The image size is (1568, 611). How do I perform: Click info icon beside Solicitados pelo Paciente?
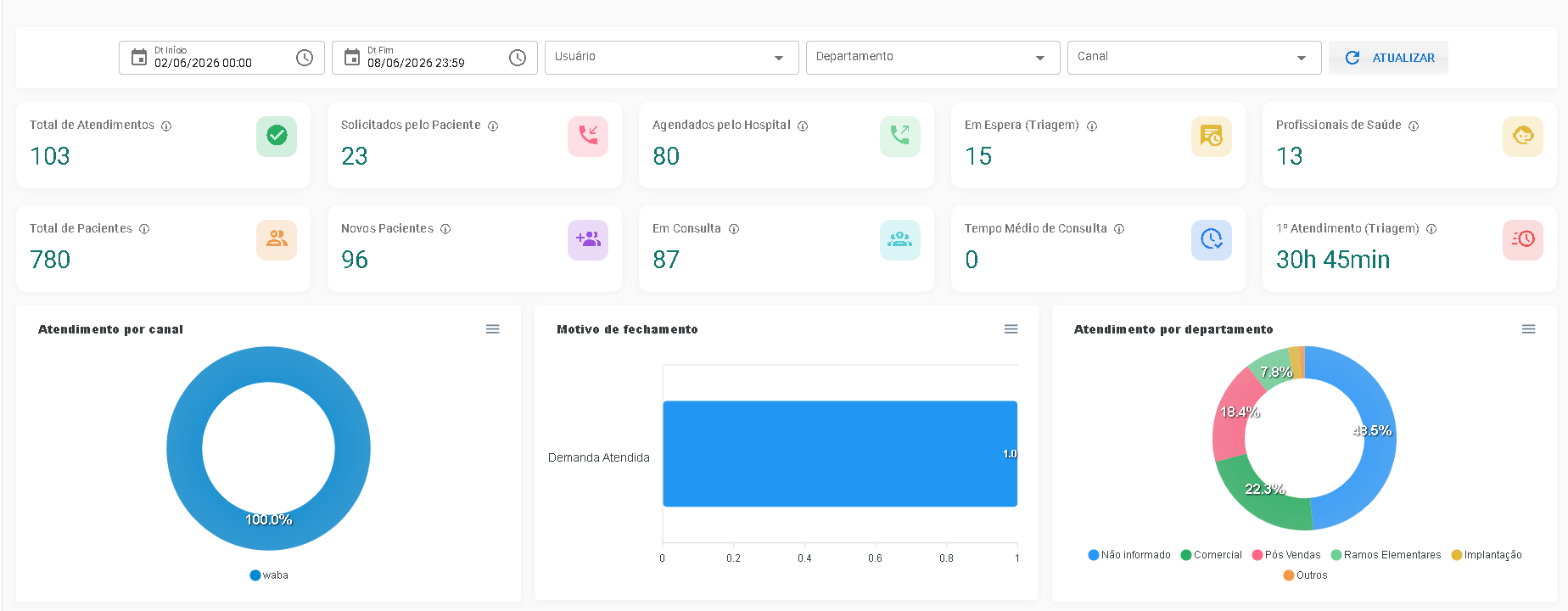[493, 126]
